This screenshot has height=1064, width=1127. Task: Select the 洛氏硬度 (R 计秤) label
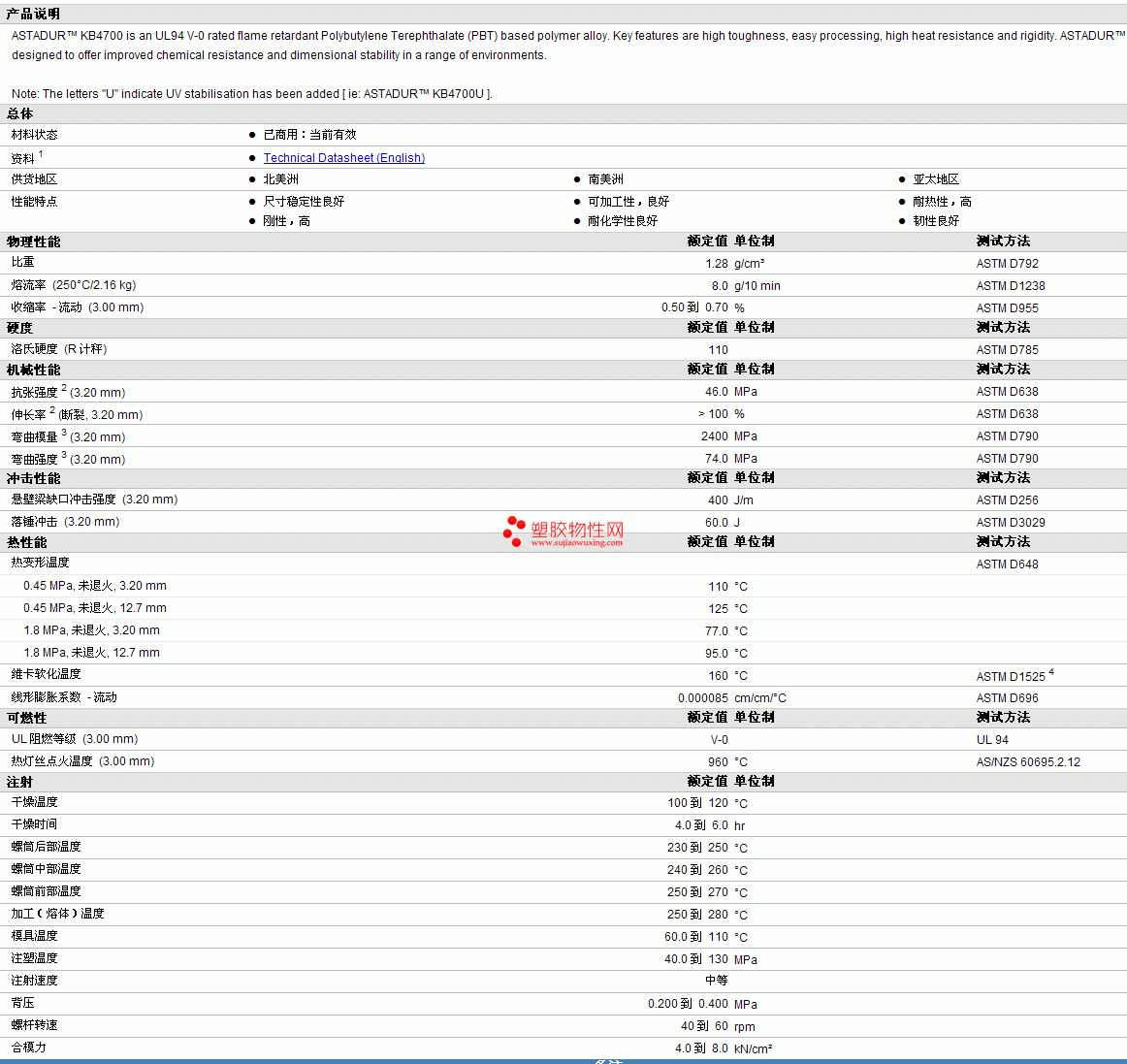click(x=59, y=348)
